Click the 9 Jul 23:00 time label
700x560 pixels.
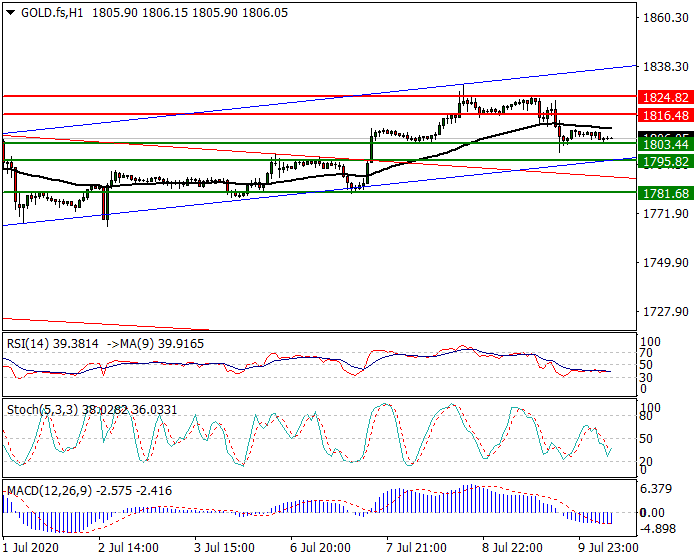[608, 548]
